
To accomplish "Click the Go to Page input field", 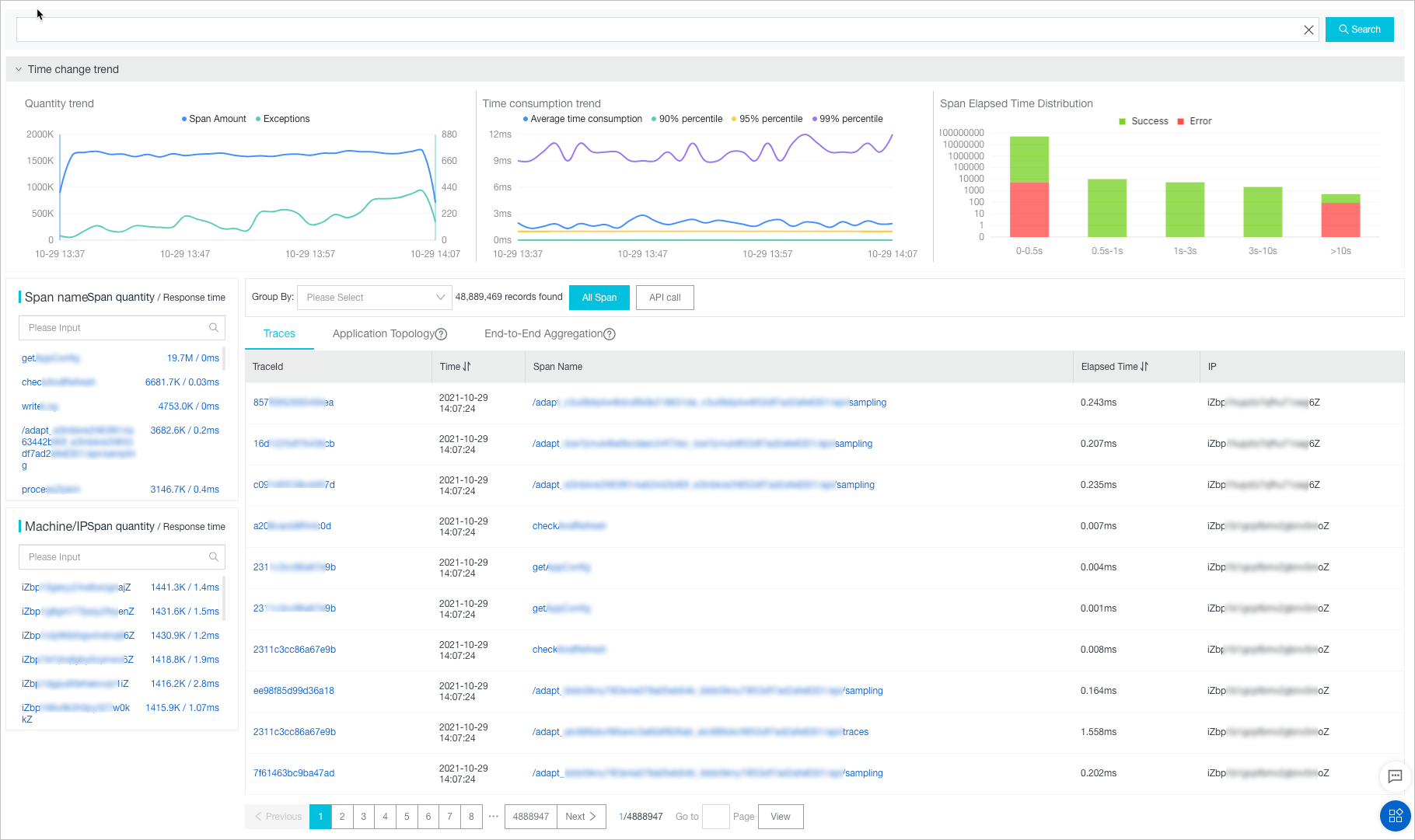I will coord(714,817).
